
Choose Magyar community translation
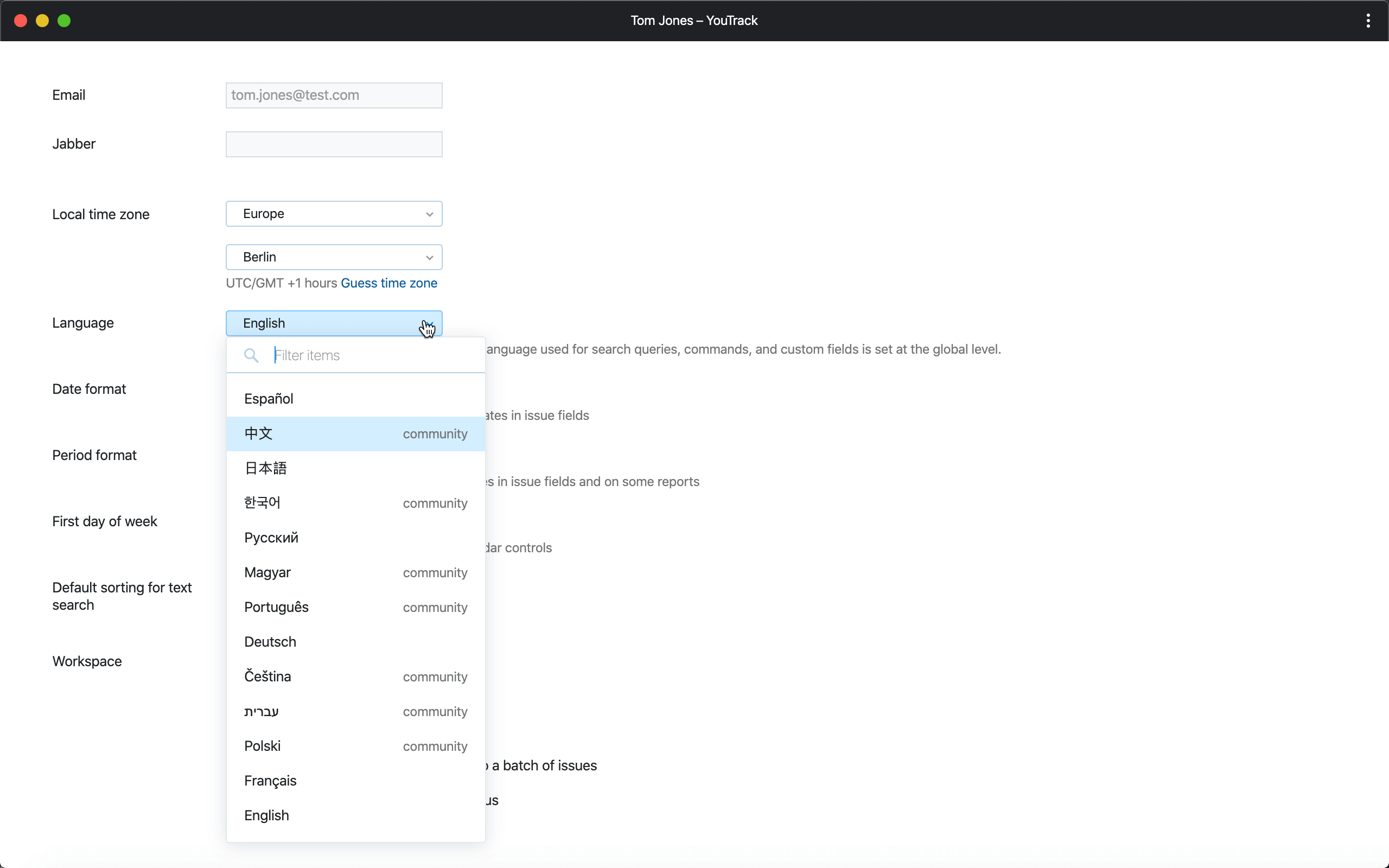(x=267, y=572)
